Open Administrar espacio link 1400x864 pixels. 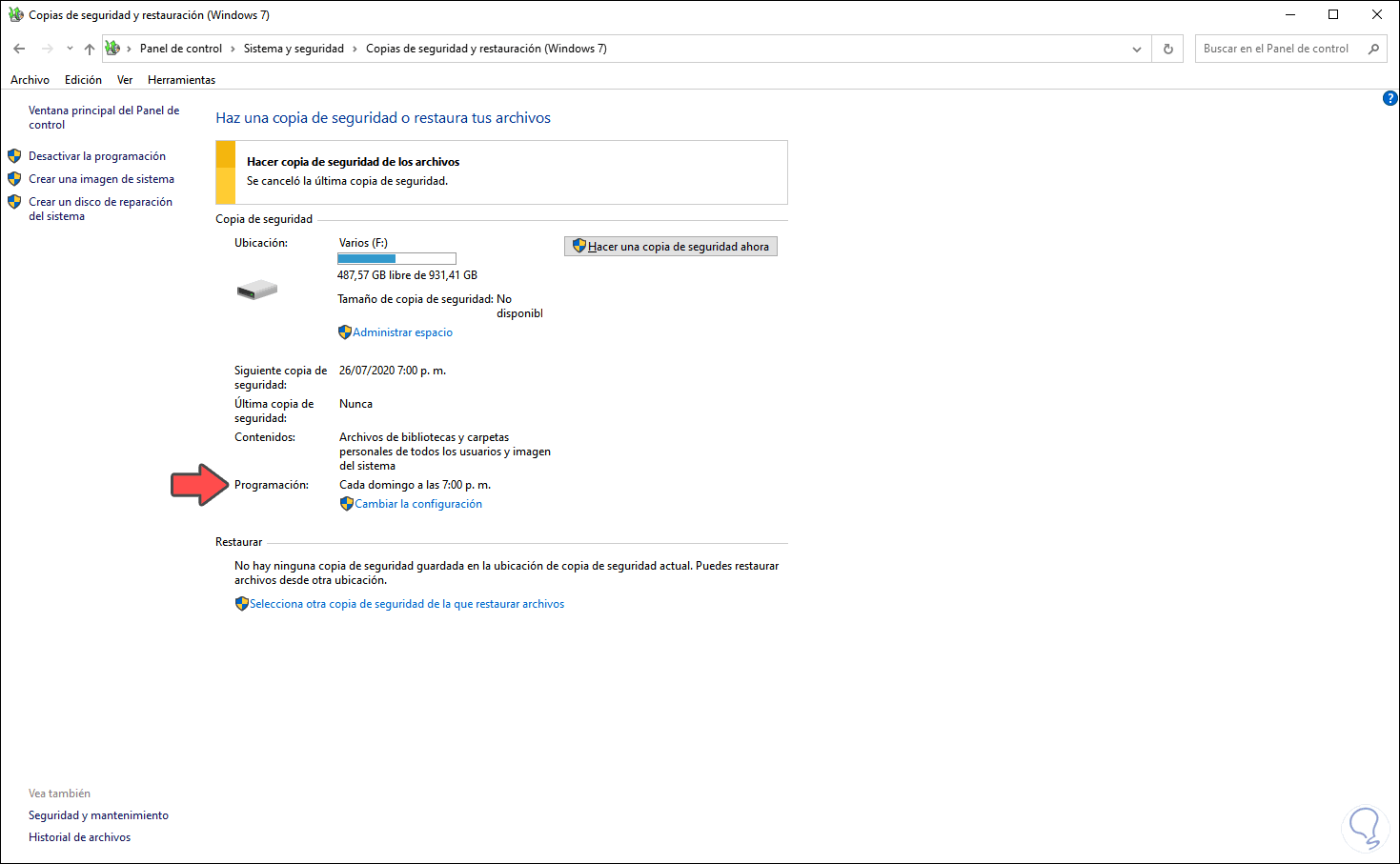tap(402, 332)
